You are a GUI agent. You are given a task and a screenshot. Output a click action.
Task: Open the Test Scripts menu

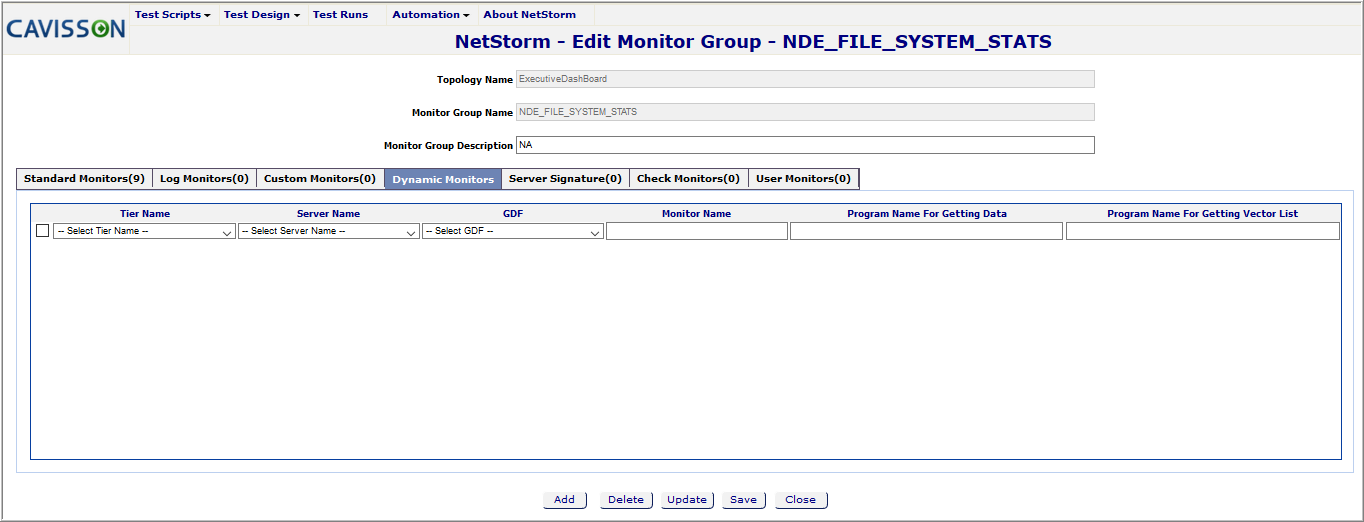pyautogui.click(x=172, y=15)
